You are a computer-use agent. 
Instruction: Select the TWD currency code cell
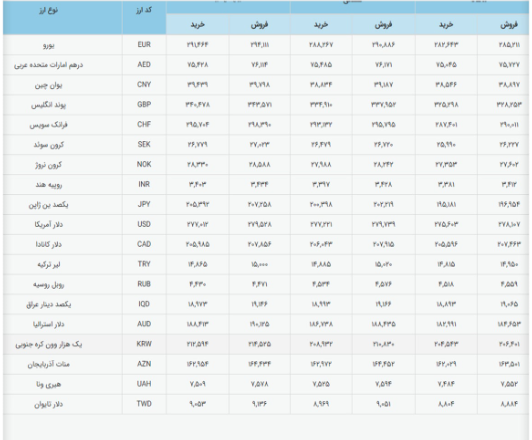(144, 404)
